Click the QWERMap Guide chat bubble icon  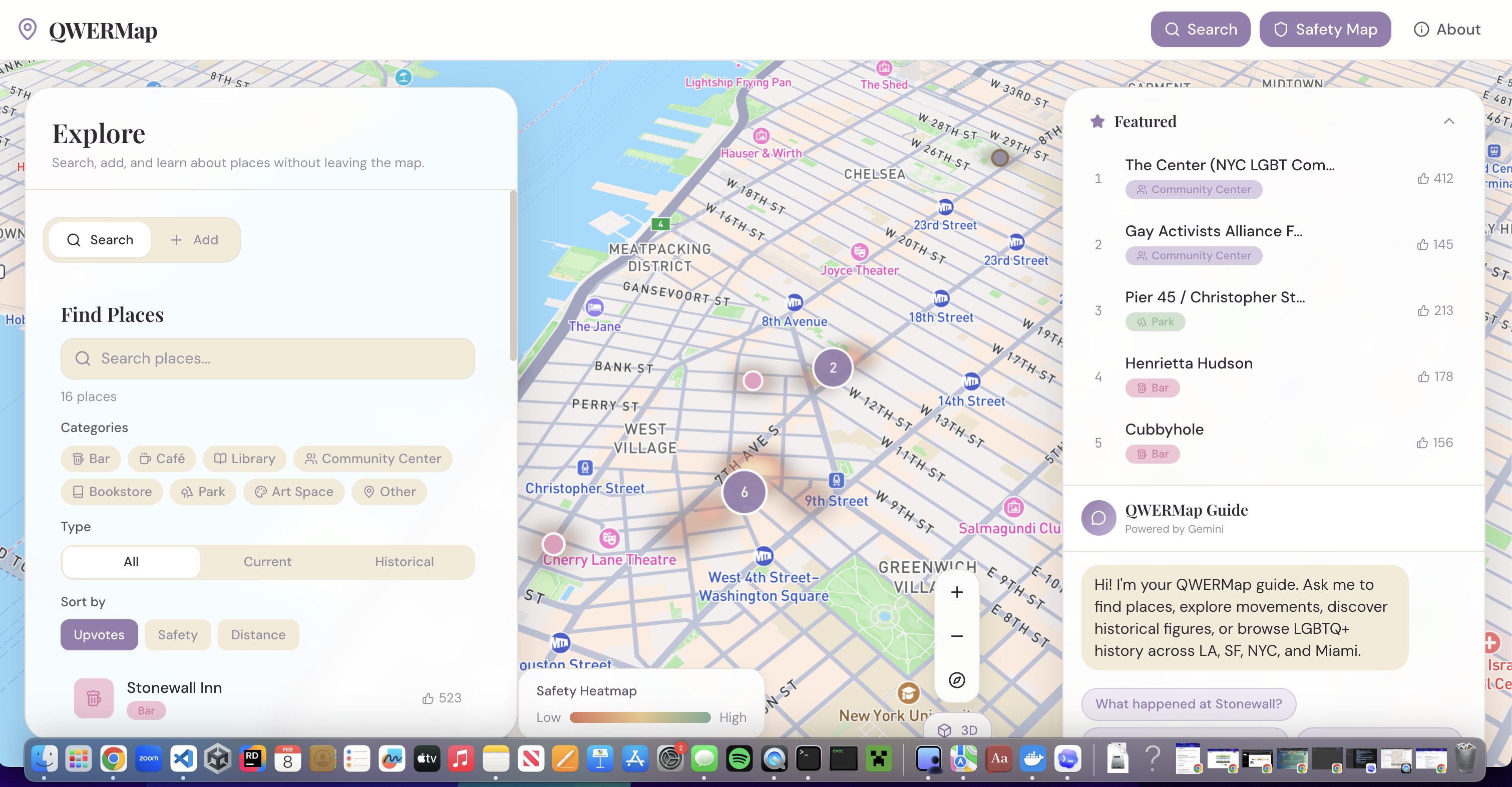click(1098, 518)
